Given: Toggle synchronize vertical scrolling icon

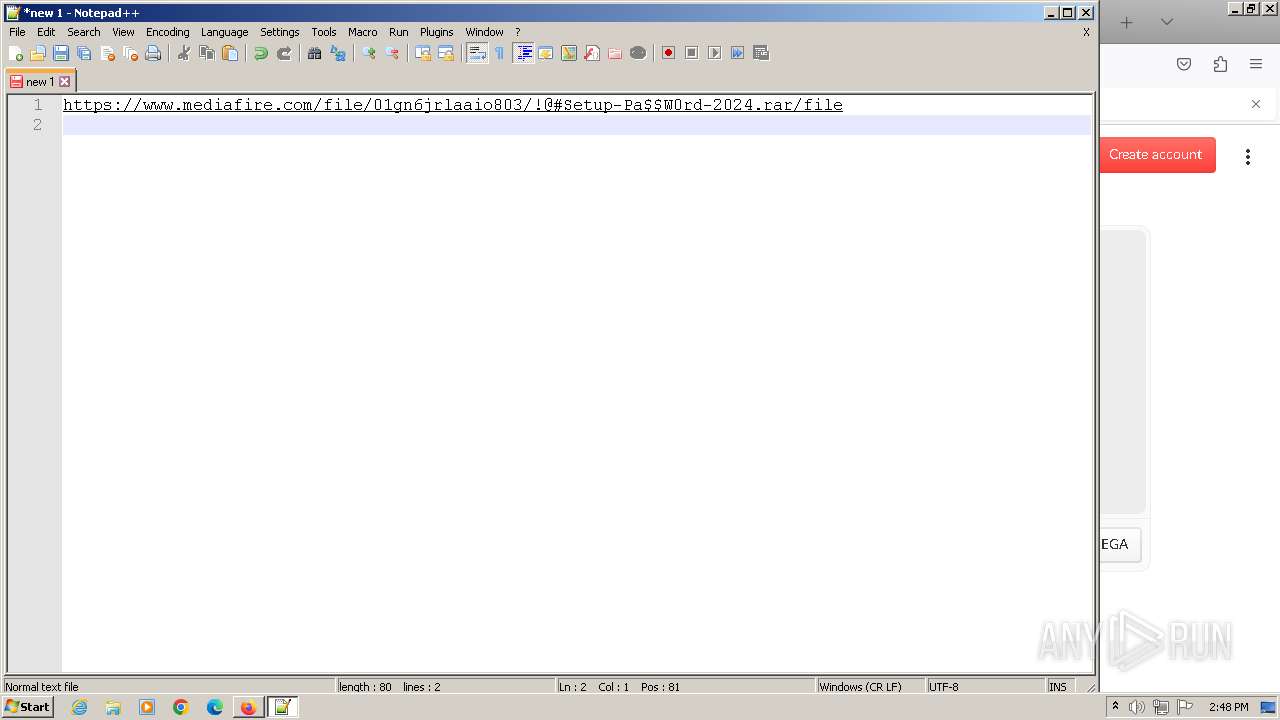Looking at the screenshot, I should tap(423, 53).
